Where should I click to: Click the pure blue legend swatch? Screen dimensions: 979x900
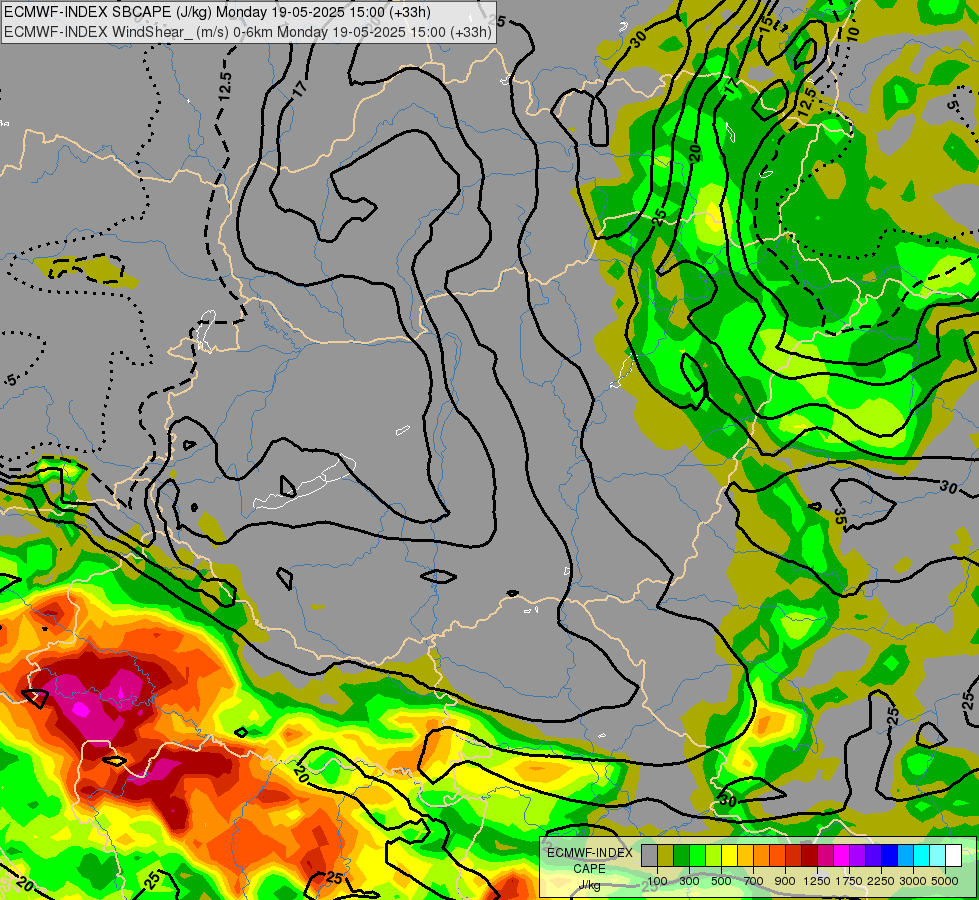click(x=890, y=856)
